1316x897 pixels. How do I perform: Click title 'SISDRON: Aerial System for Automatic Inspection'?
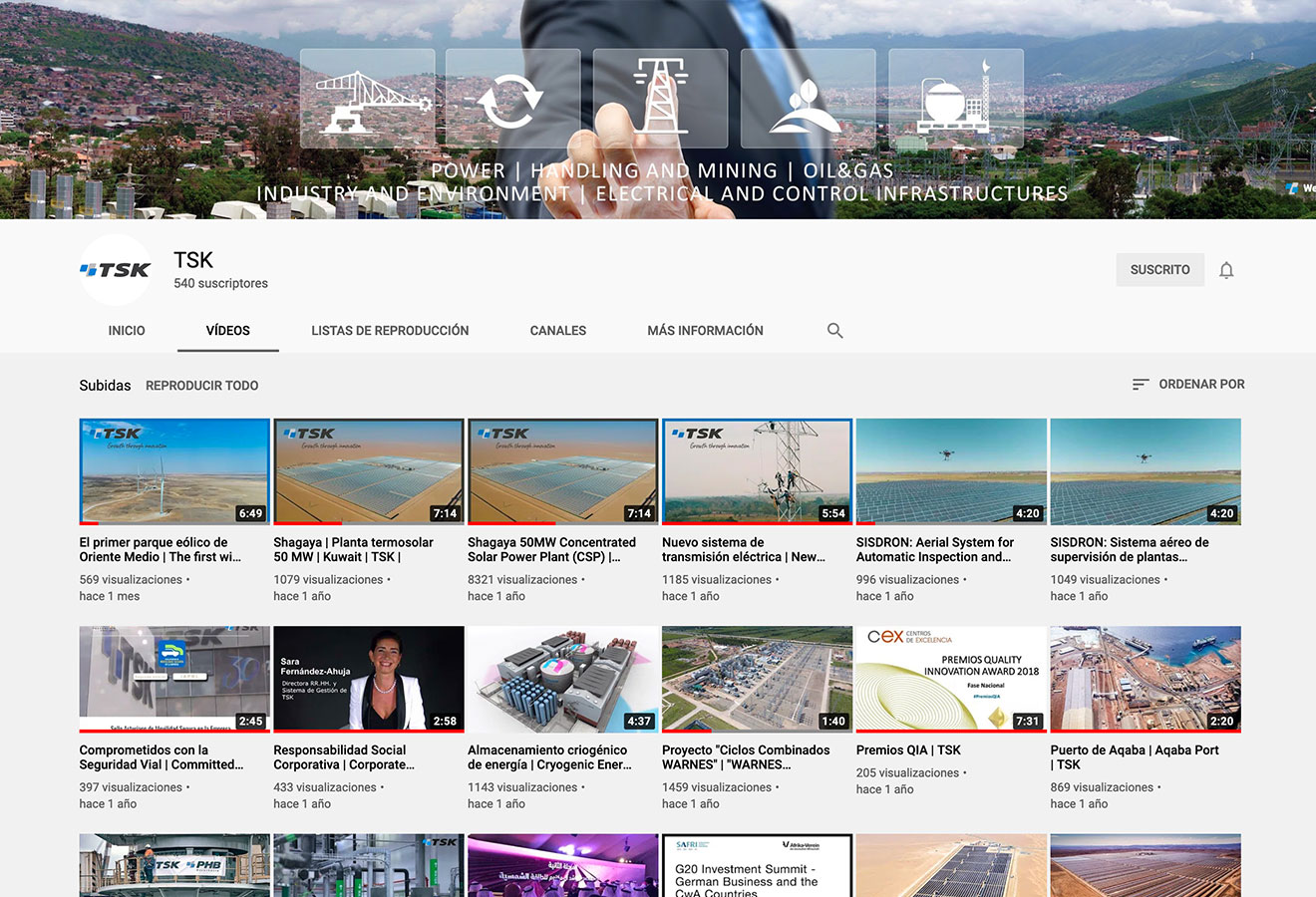(935, 550)
